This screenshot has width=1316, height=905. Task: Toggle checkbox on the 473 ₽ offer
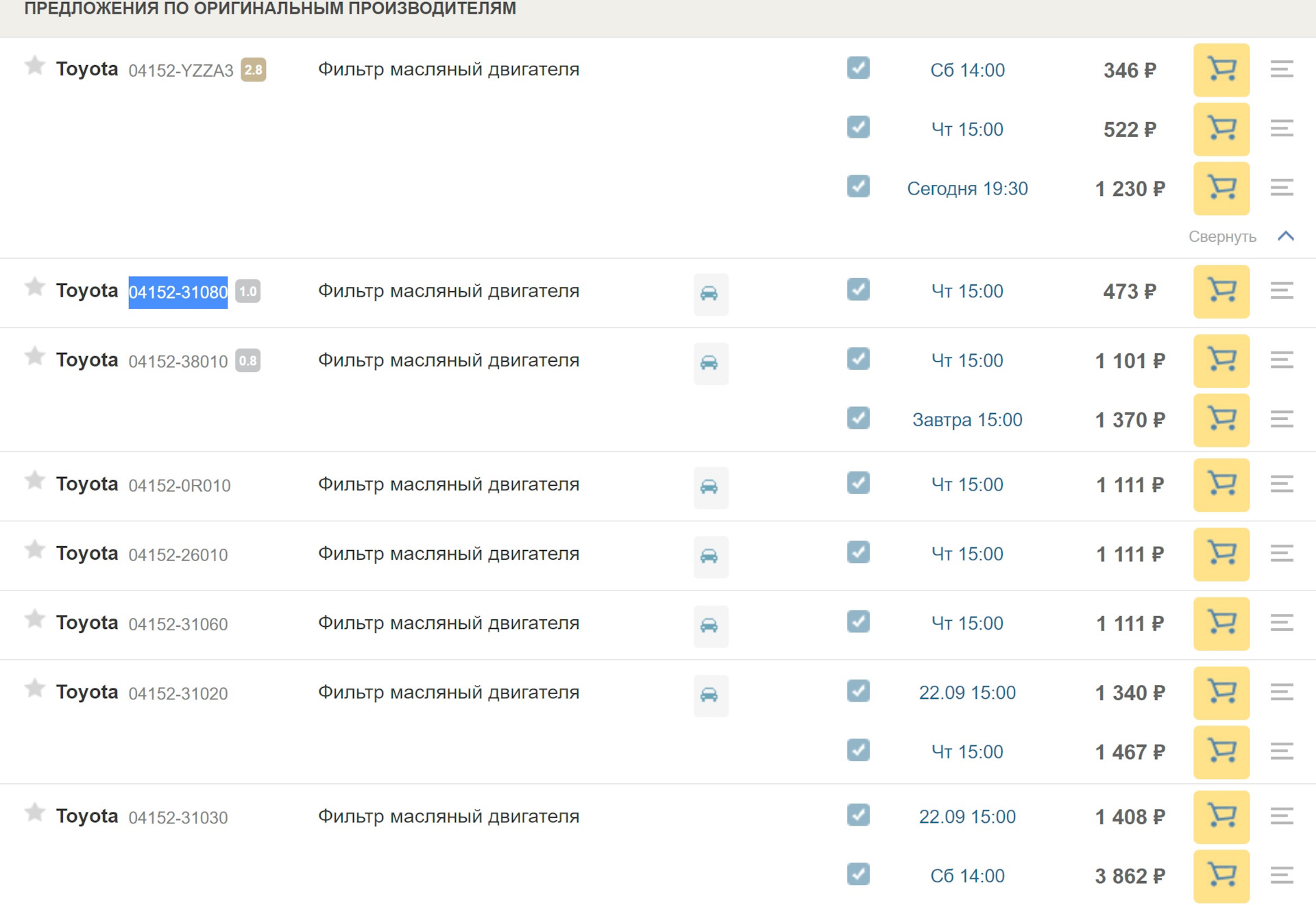pos(858,289)
